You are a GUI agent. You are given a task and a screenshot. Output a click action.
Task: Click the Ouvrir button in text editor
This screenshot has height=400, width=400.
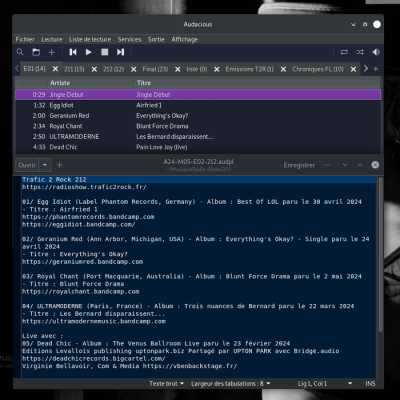click(27, 165)
